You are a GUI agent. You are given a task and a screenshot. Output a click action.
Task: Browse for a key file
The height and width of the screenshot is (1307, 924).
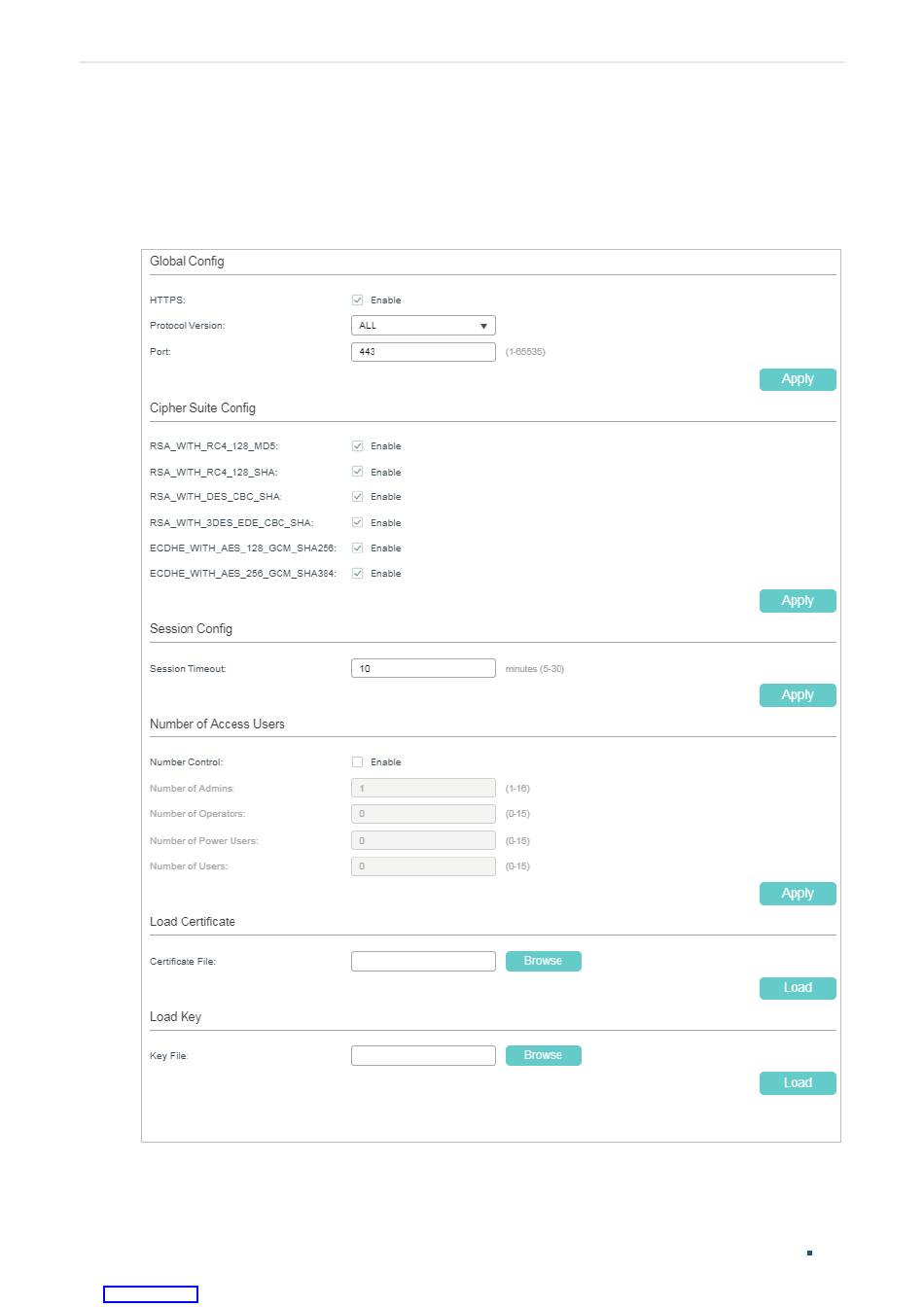(x=543, y=1055)
